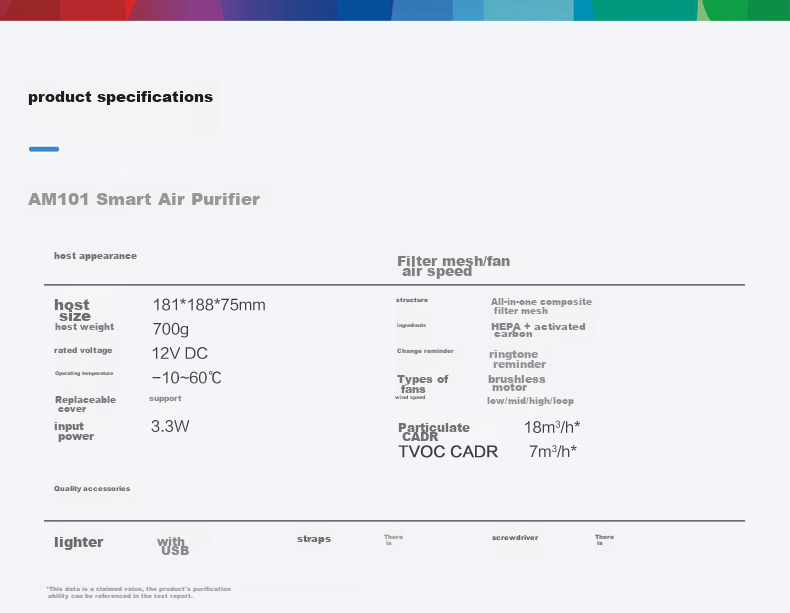The width and height of the screenshot is (790, 613).
Task: Click the 'TVOC CADR' label
Action: (448, 452)
